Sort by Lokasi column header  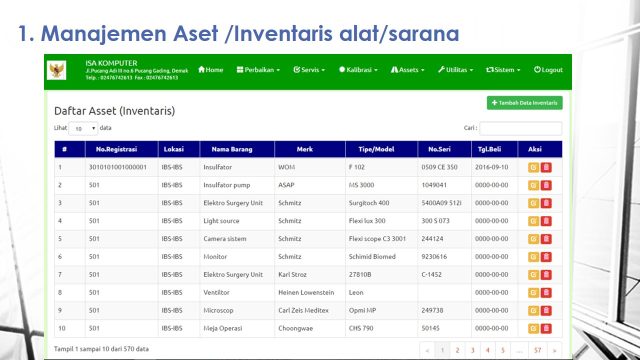pyautogui.click(x=179, y=149)
